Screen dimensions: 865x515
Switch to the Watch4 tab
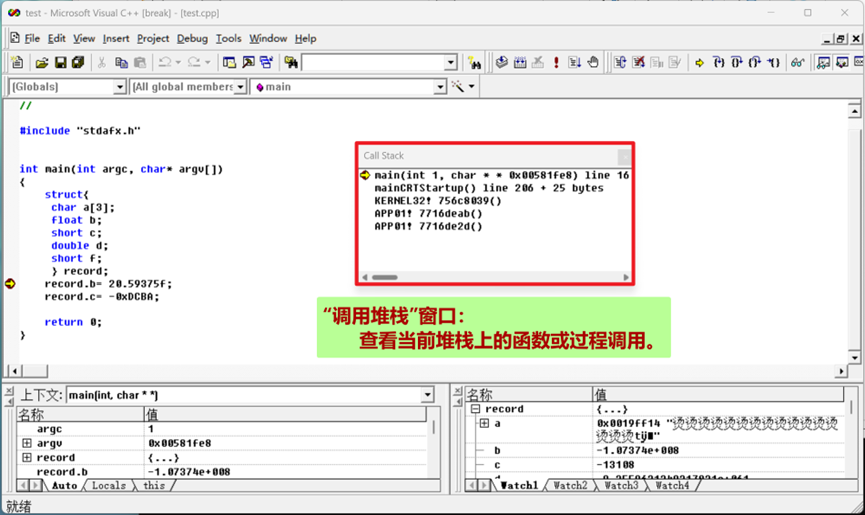coord(671,486)
